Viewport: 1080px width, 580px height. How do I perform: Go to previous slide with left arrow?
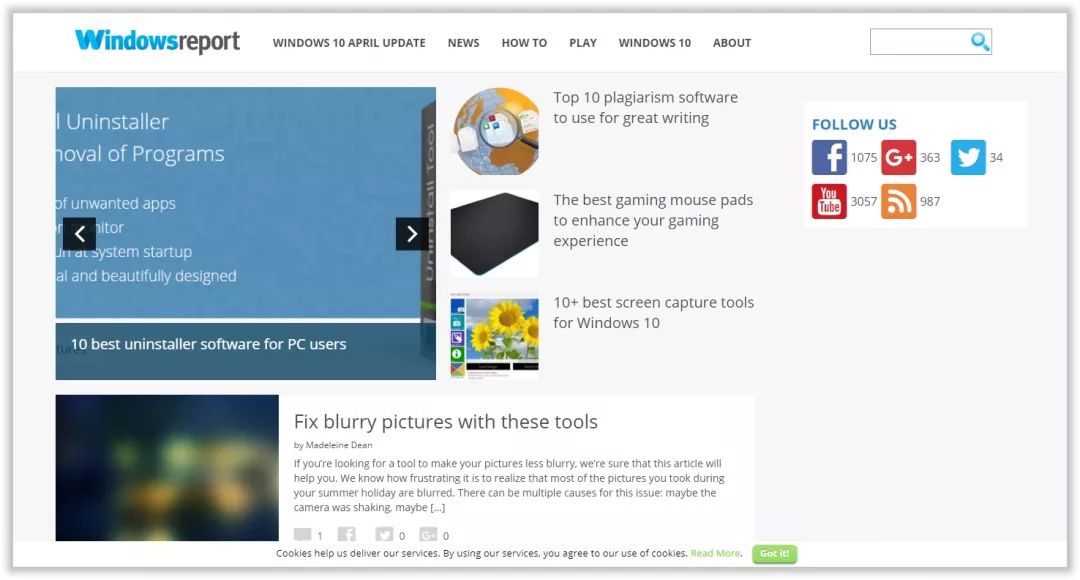pyautogui.click(x=80, y=234)
